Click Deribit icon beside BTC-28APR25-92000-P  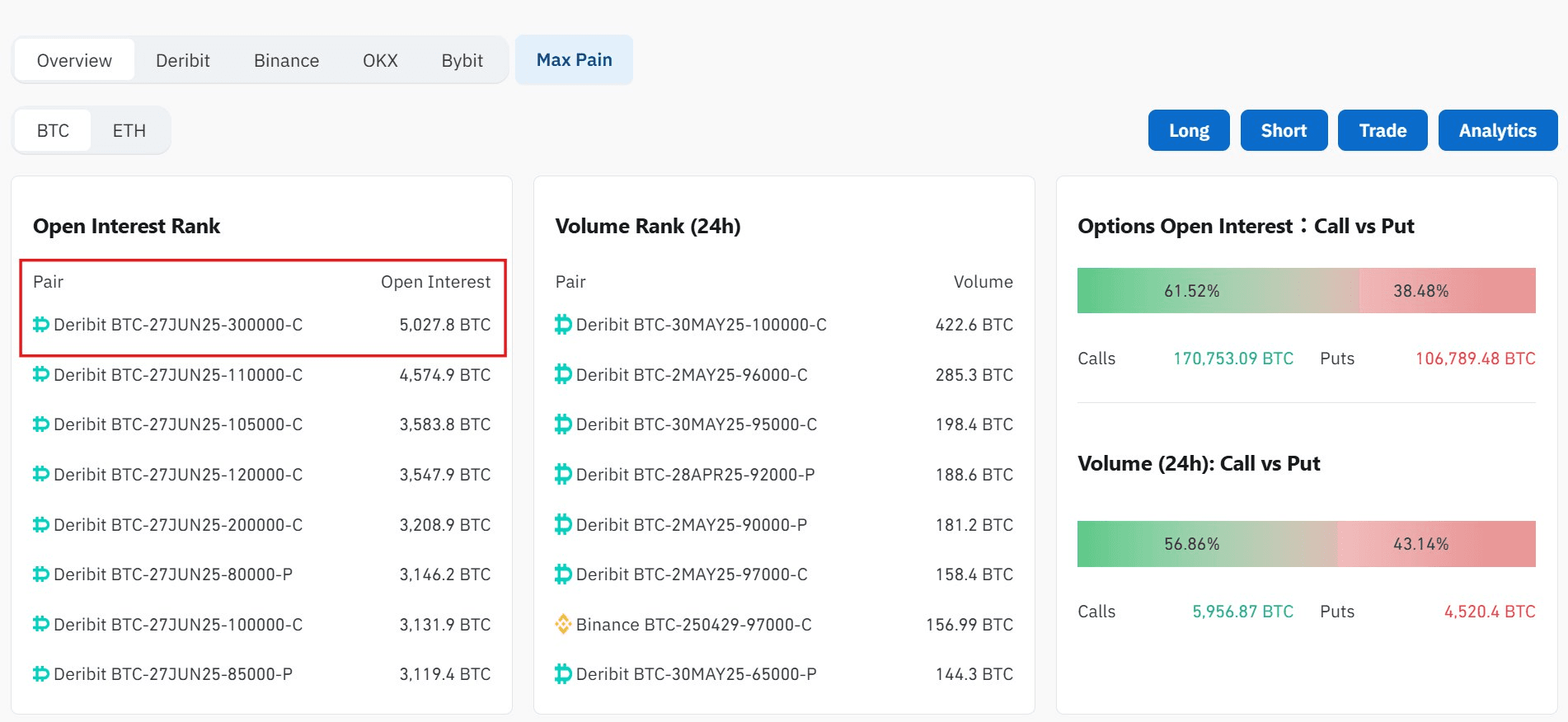[x=563, y=475]
